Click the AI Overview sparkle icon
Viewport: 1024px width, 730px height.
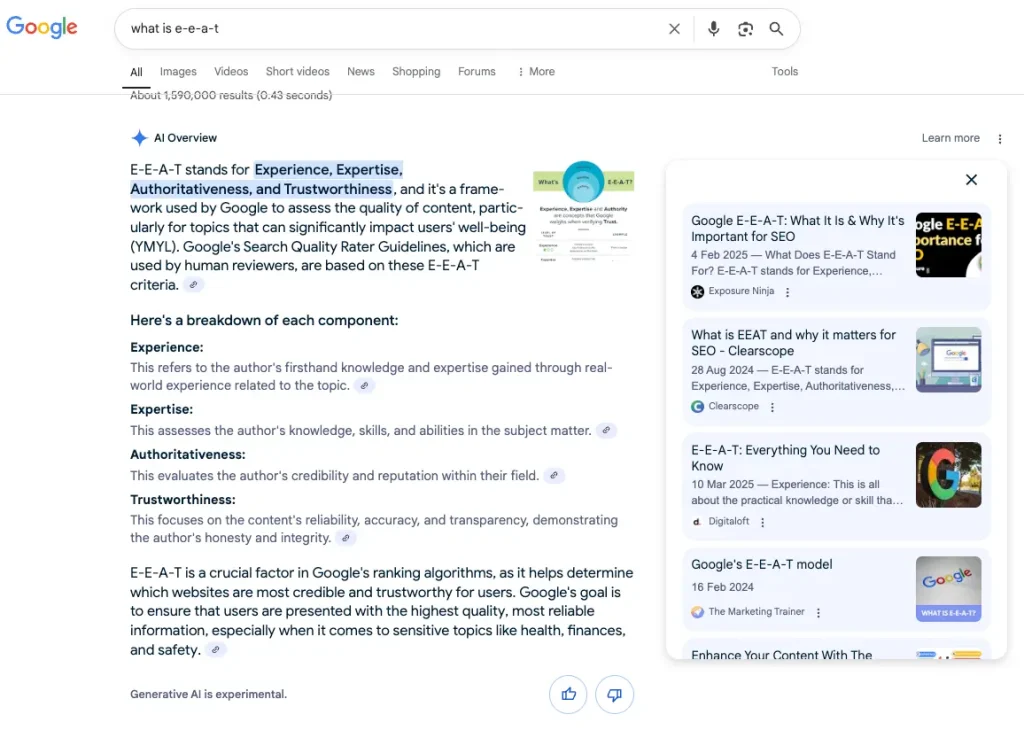[139, 138]
